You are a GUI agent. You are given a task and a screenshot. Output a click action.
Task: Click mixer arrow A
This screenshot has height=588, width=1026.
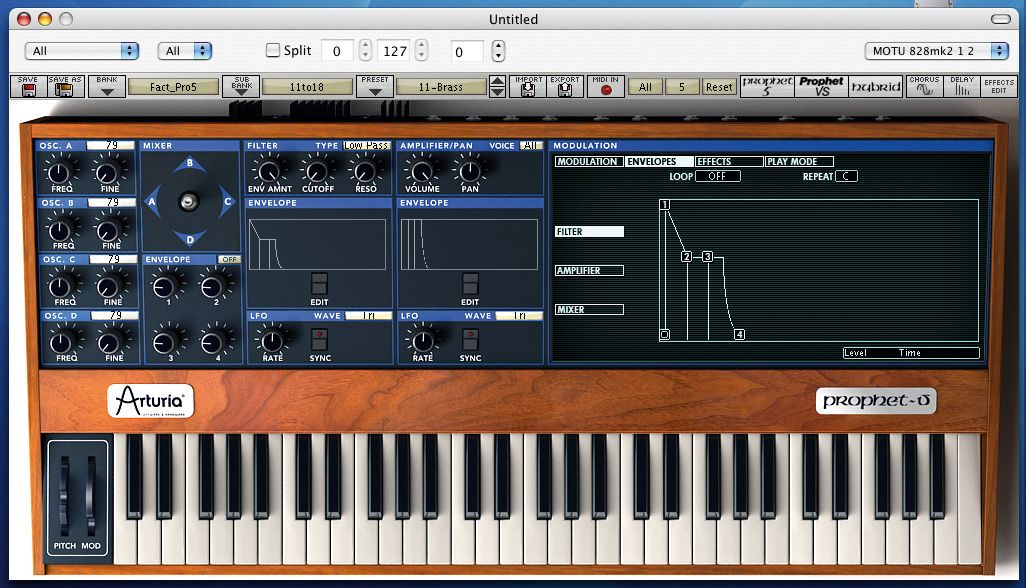pyautogui.click(x=152, y=201)
